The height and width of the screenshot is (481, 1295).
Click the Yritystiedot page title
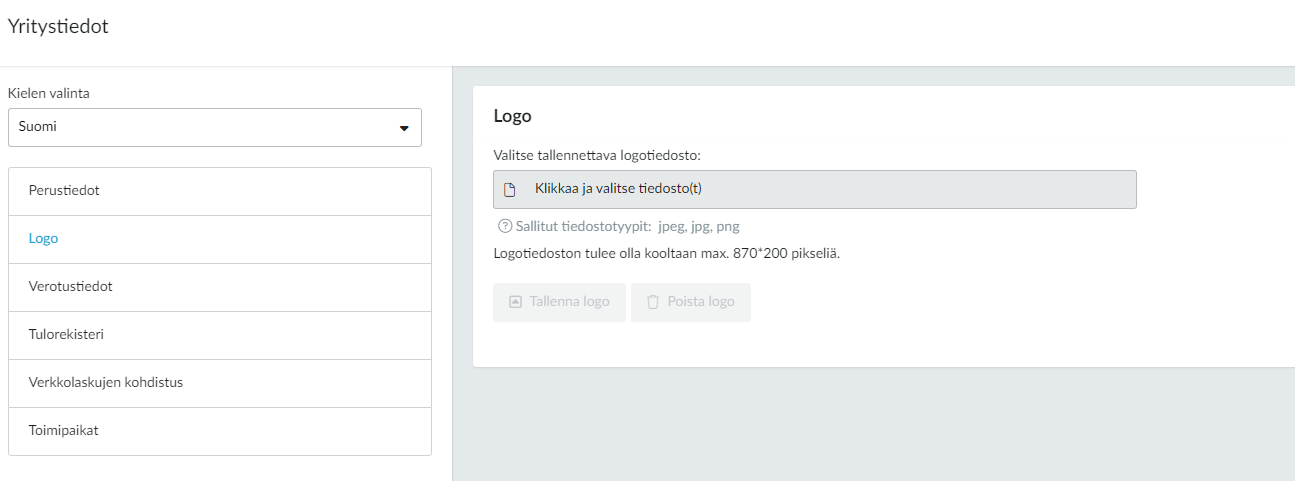(x=58, y=27)
